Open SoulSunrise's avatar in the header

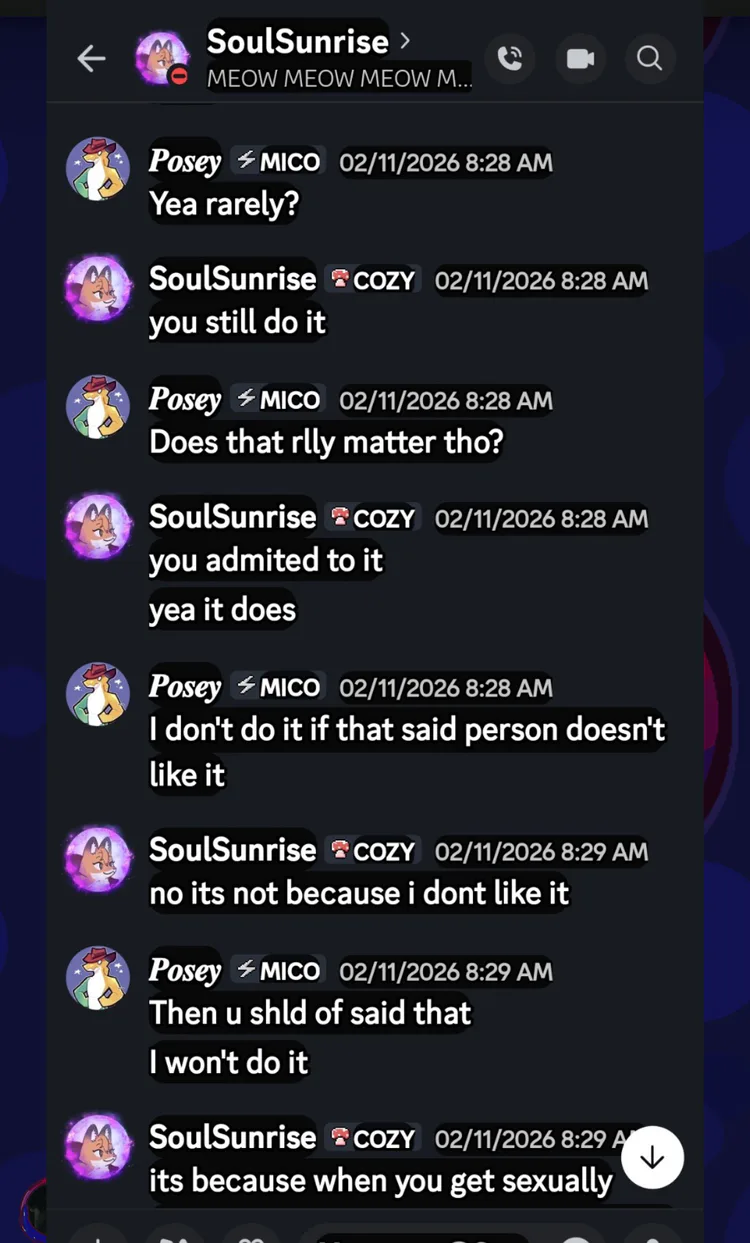click(163, 59)
